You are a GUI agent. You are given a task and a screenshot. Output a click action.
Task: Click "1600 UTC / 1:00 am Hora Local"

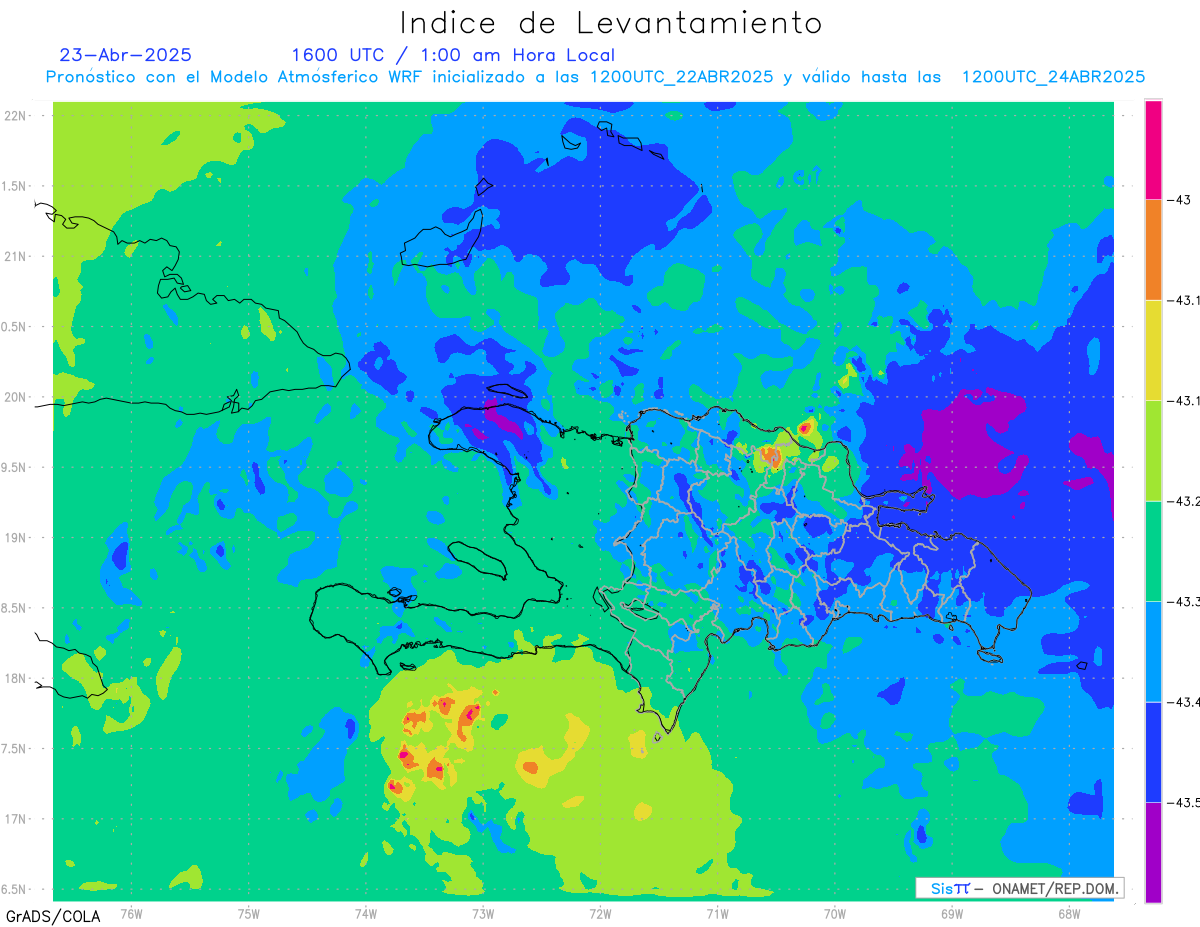(453, 55)
